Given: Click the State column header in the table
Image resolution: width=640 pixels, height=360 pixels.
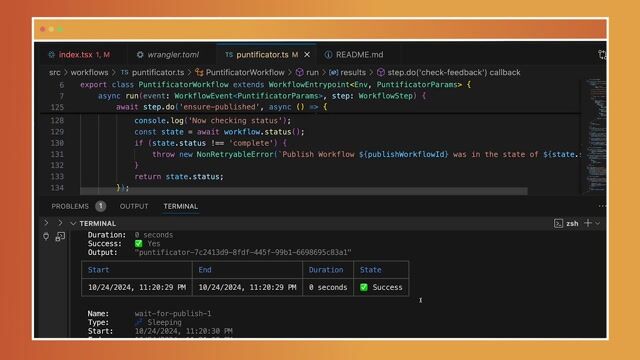Looking at the screenshot, I should pos(371,270).
